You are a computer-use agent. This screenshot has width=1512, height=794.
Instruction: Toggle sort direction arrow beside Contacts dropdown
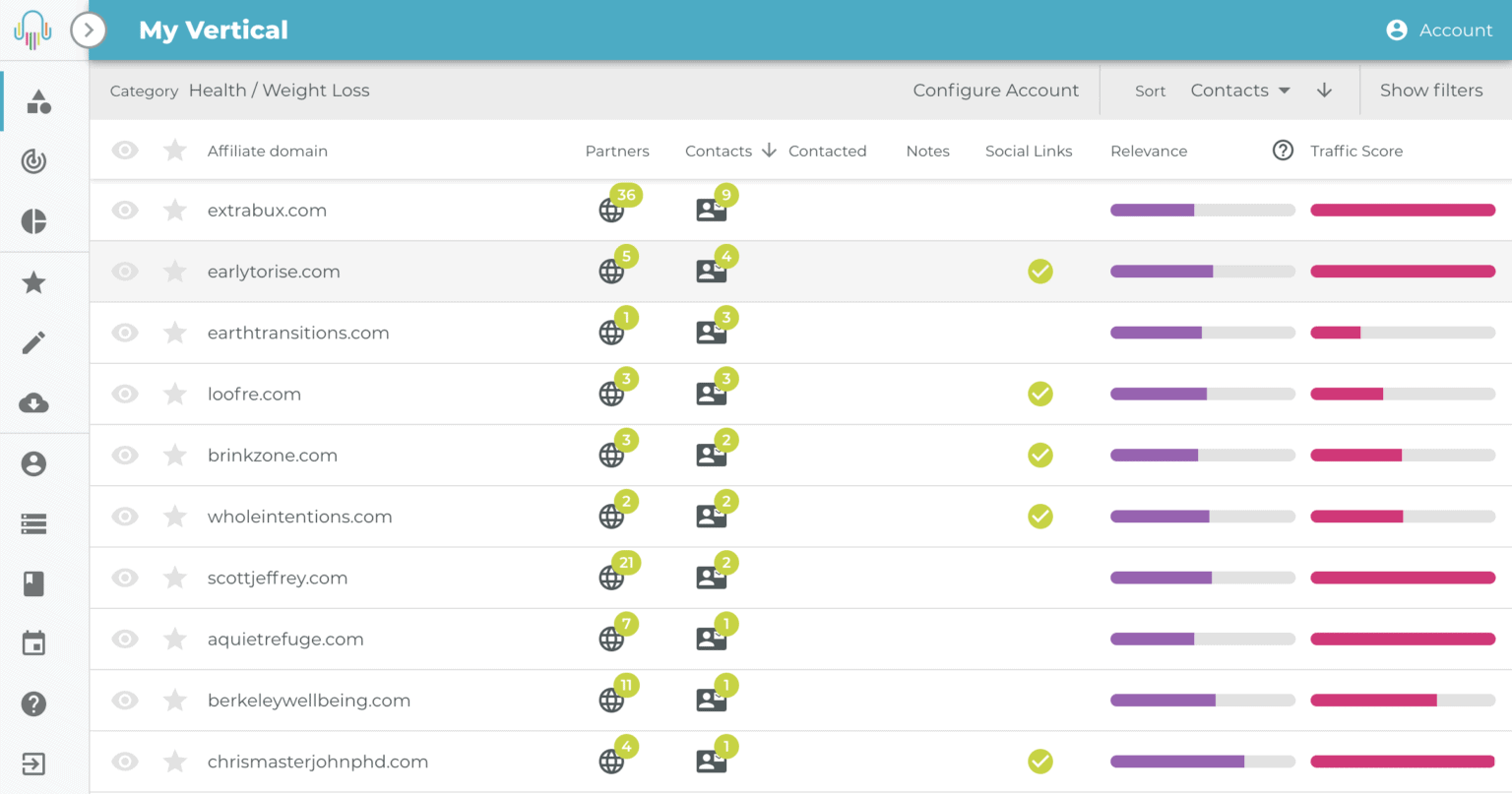pos(1325,91)
